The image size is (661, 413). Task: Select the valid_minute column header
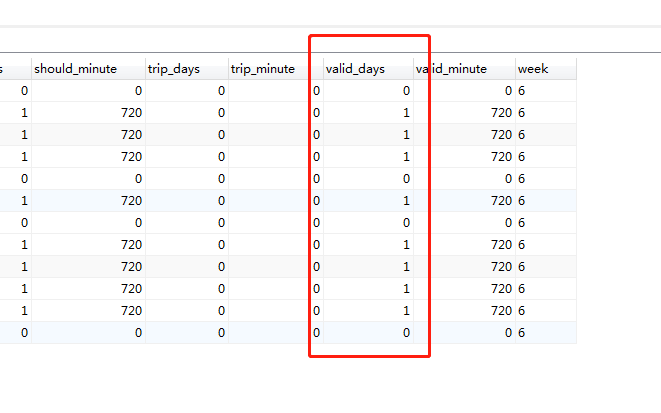click(464, 69)
